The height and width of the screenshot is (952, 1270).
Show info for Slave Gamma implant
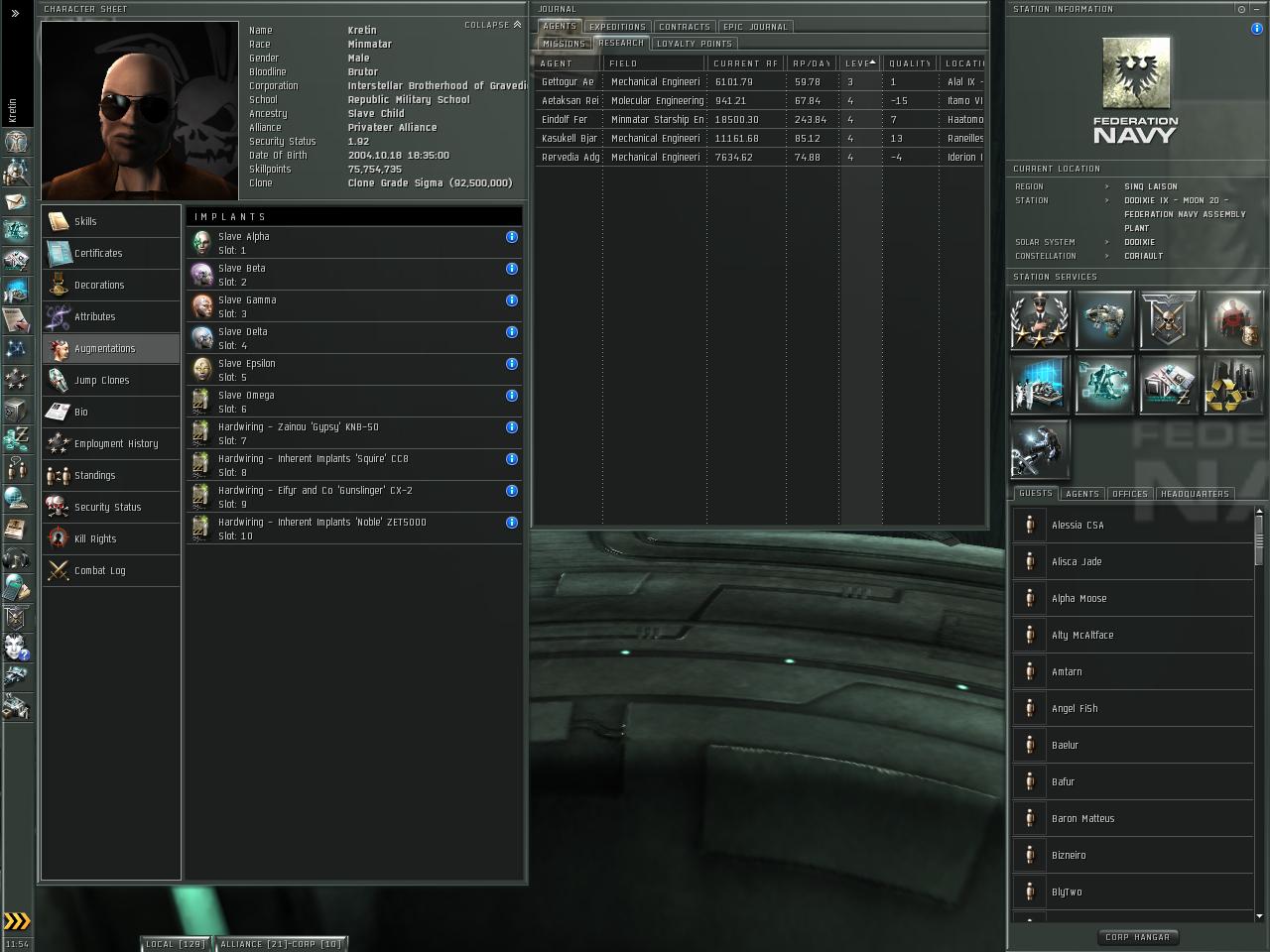click(x=512, y=300)
